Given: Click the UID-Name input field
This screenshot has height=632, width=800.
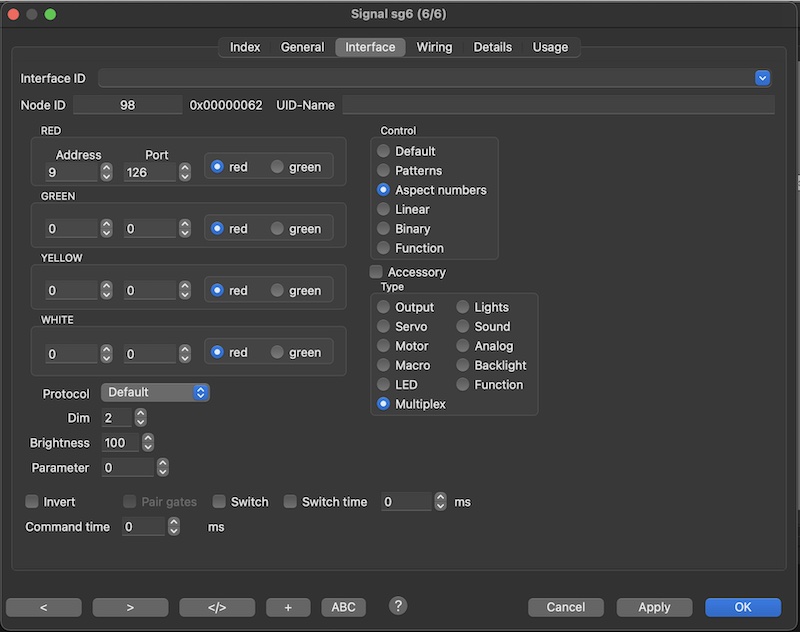Looking at the screenshot, I should [558, 105].
